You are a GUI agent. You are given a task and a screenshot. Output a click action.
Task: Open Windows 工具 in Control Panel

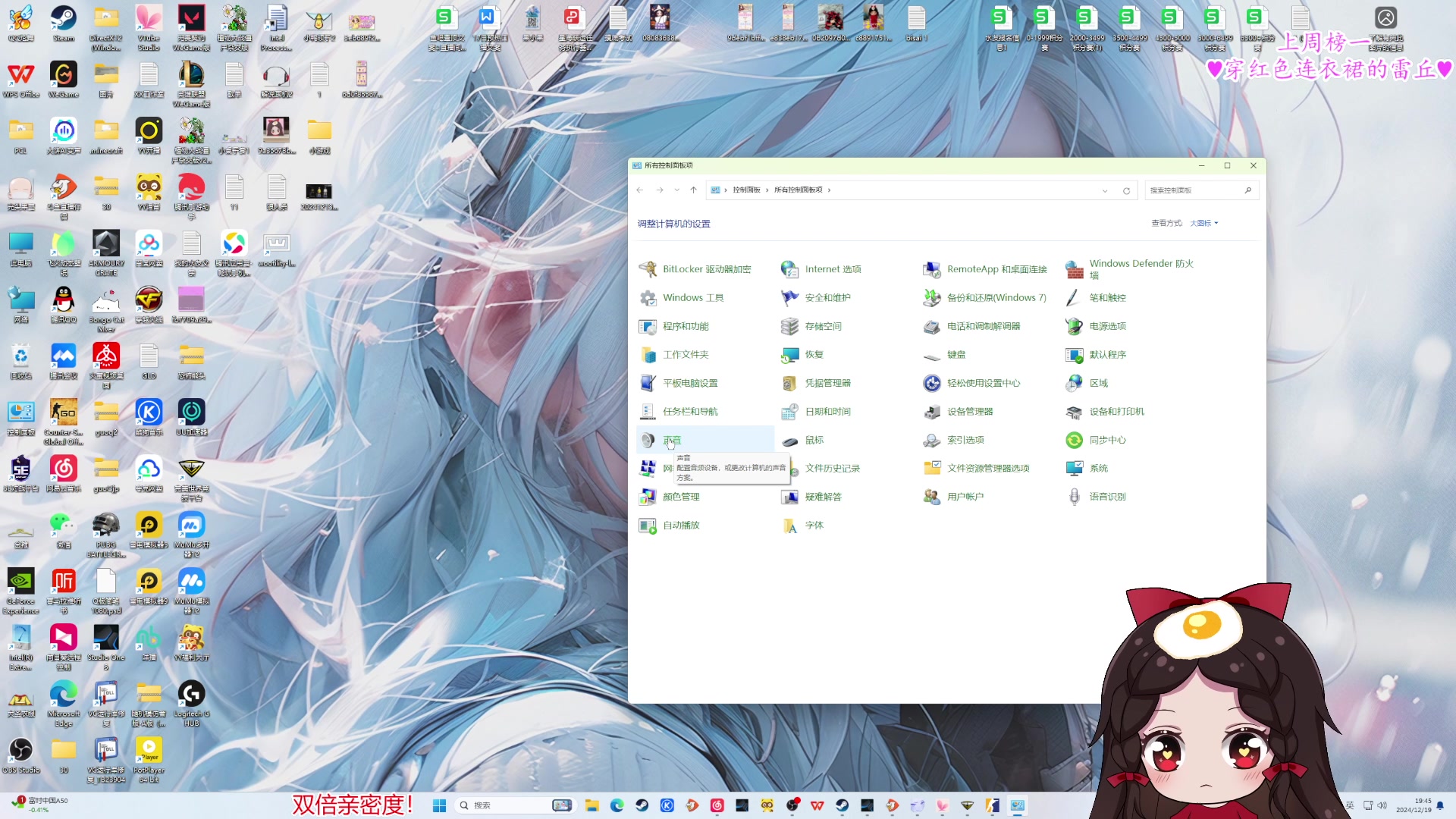[682, 298]
